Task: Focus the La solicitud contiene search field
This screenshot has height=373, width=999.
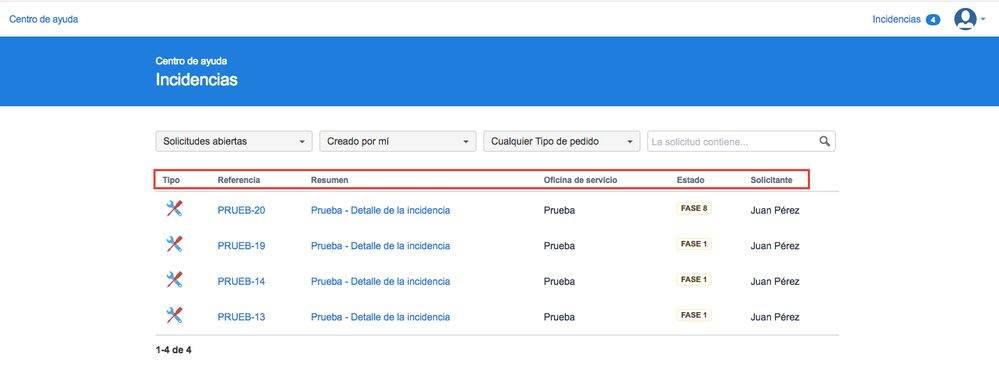Action: click(741, 142)
